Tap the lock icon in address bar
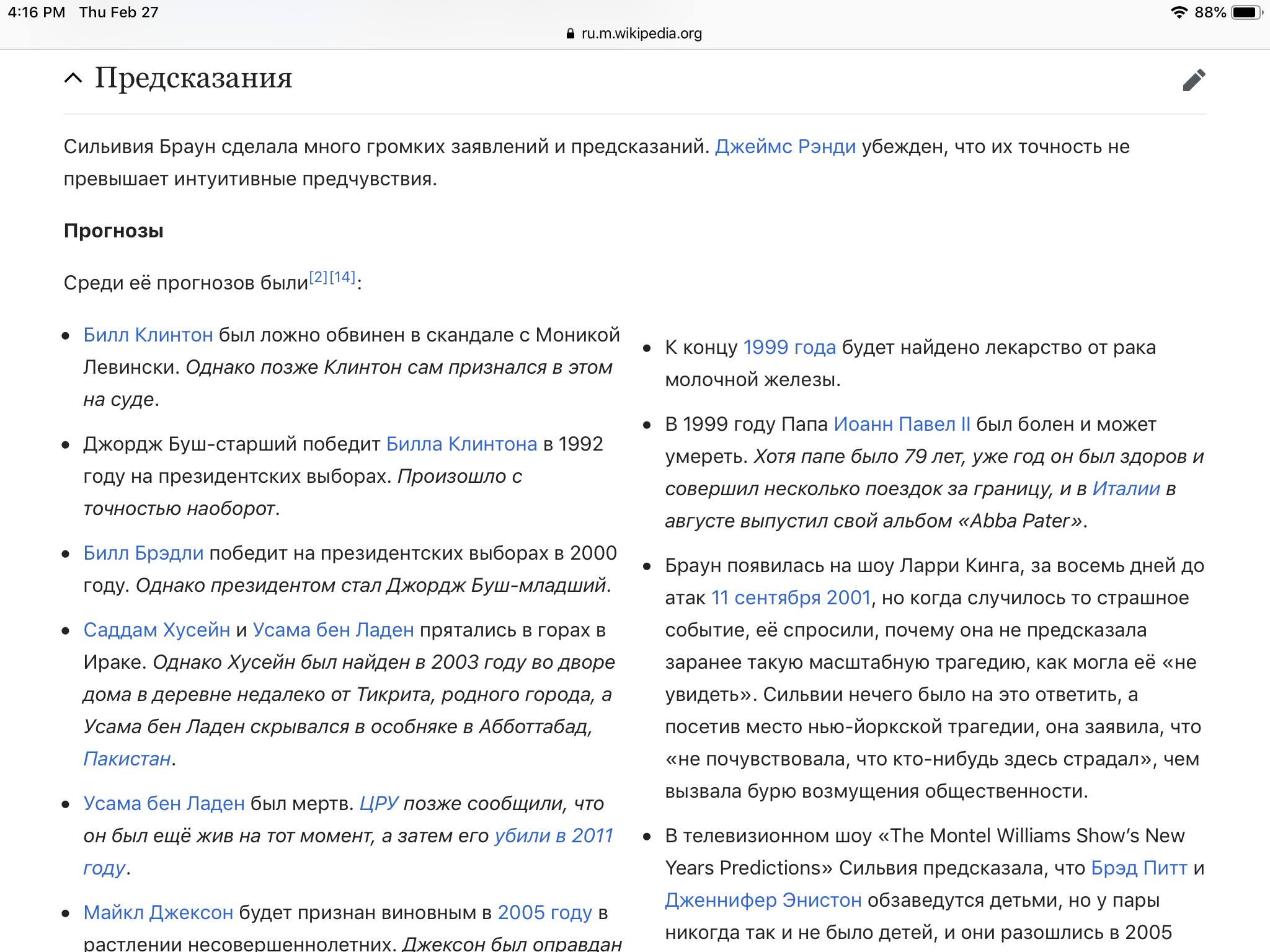The height and width of the screenshot is (952, 1270). click(x=571, y=33)
